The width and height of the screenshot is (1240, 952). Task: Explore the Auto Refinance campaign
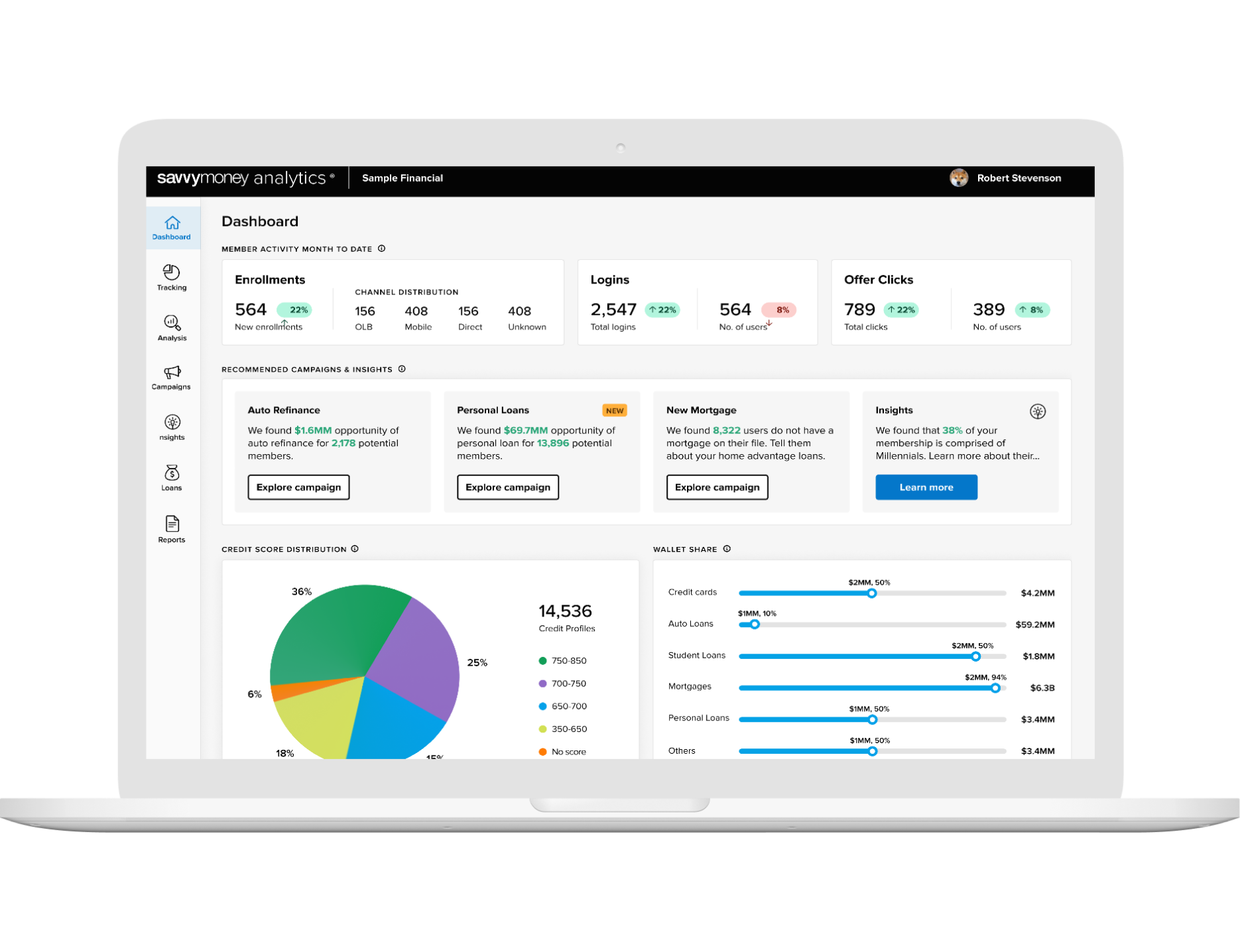[298, 487]
